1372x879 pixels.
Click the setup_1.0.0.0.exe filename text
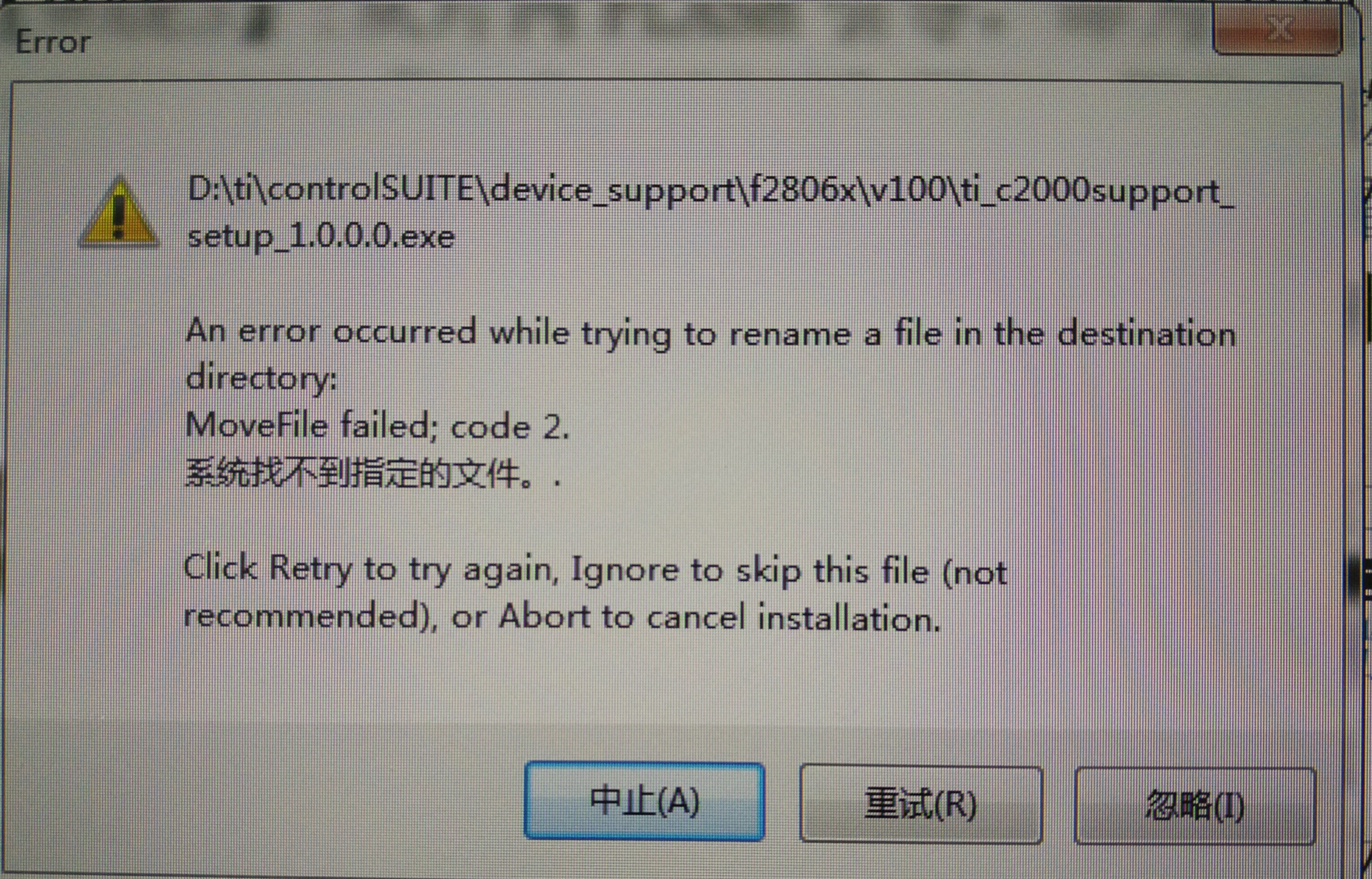(321, 237)
